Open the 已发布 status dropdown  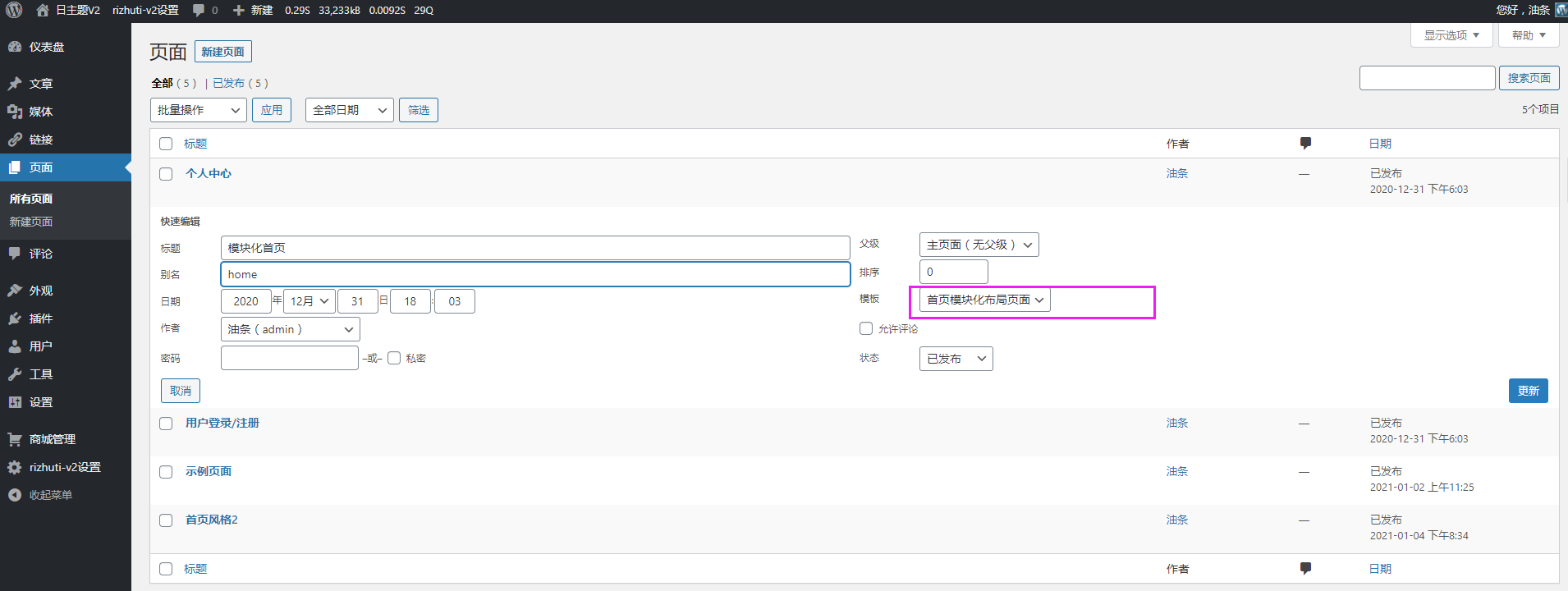pos(956,359)
